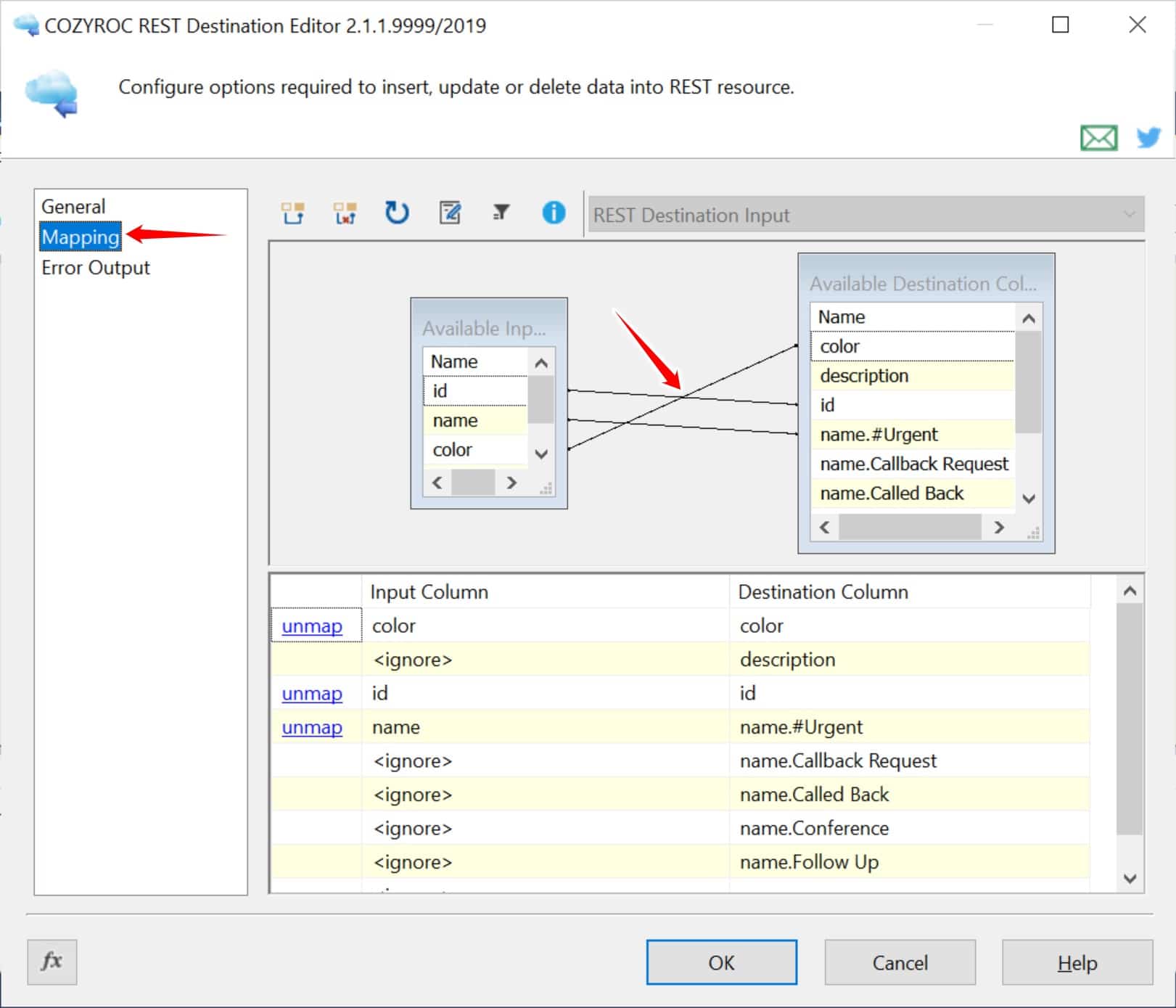Click name.Follow Up destination cell in grid
This screenshot has height=1008, width=1176.
pyautogui.click(x=910, y=862)
